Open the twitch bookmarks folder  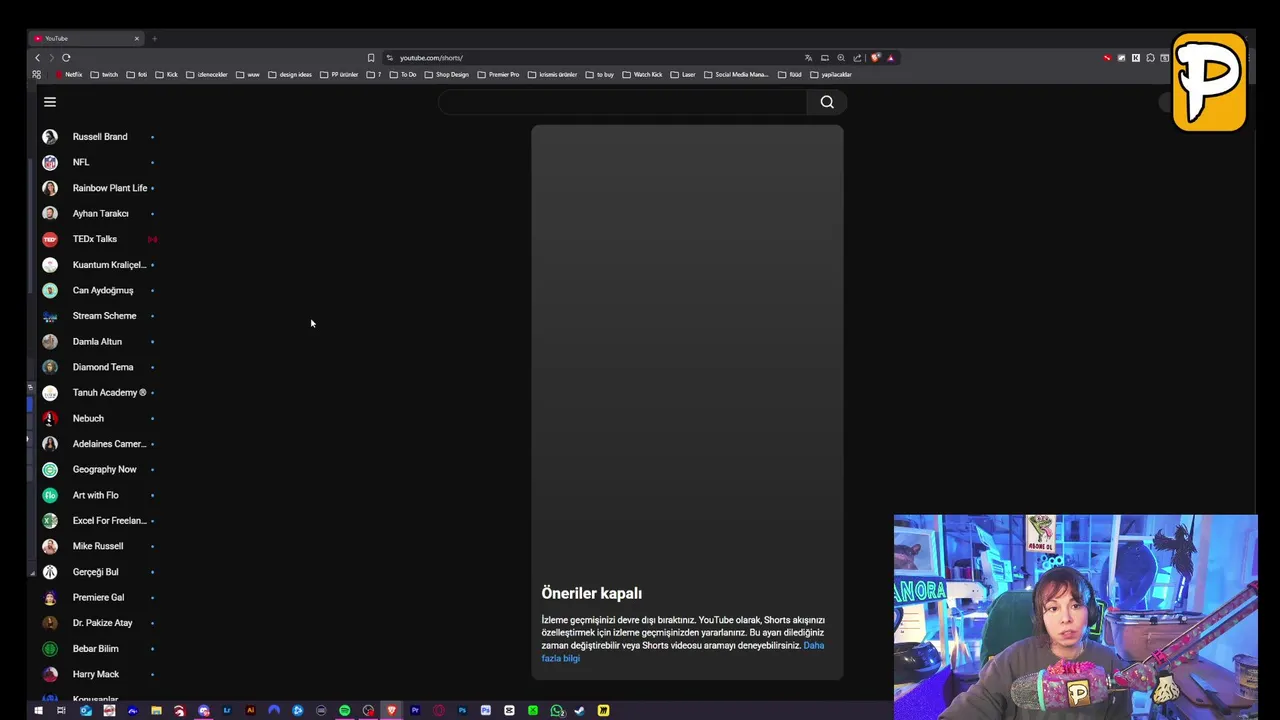[x=104, y=75]
